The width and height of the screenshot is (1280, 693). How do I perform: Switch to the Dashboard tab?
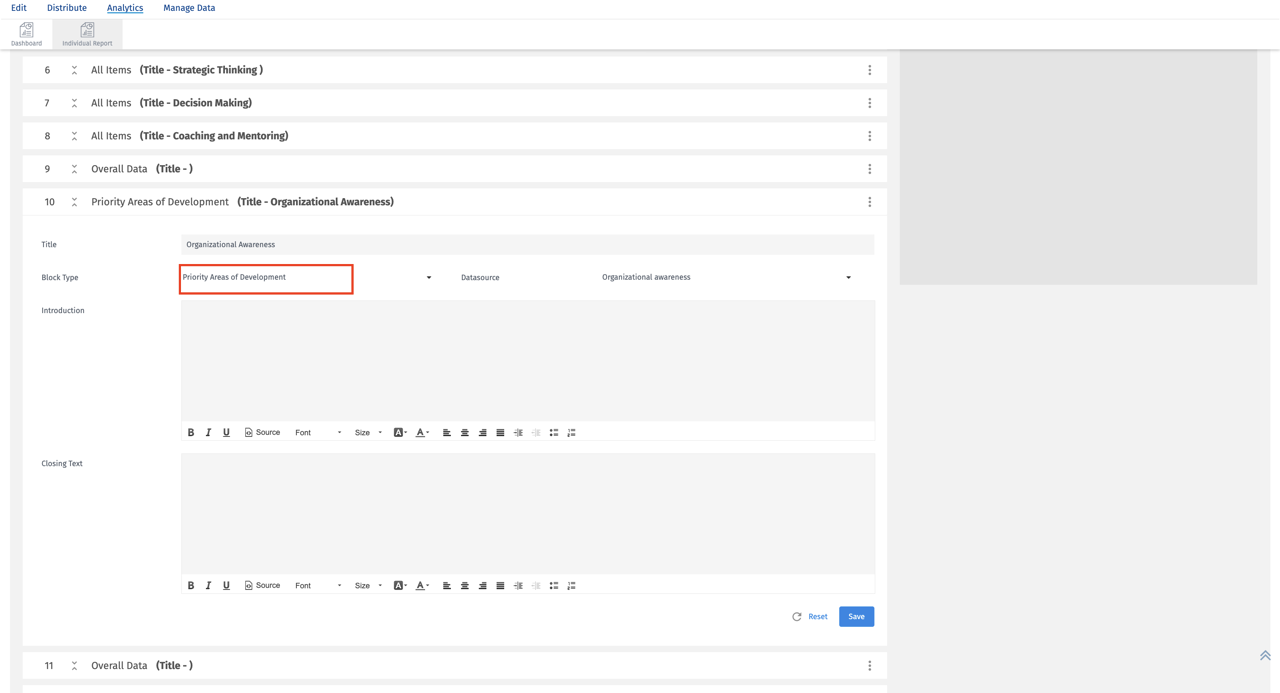[x=26, y=34]
